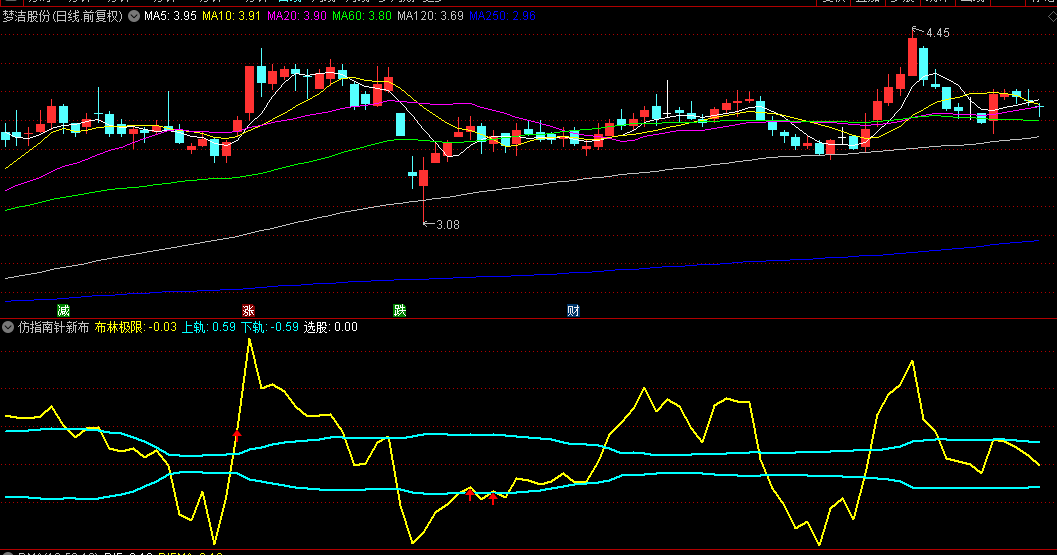Select the 下轨: -0.59 value

click(270, 328)
